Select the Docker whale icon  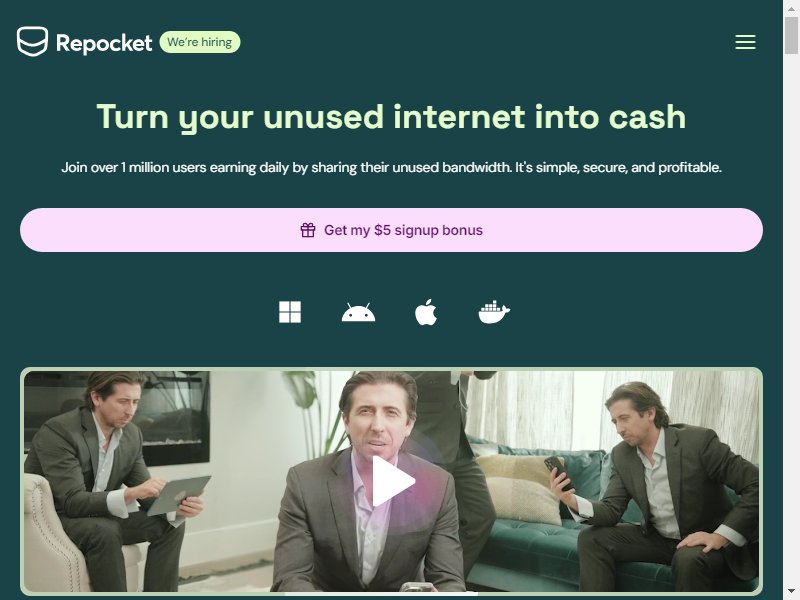coord(494,312)
